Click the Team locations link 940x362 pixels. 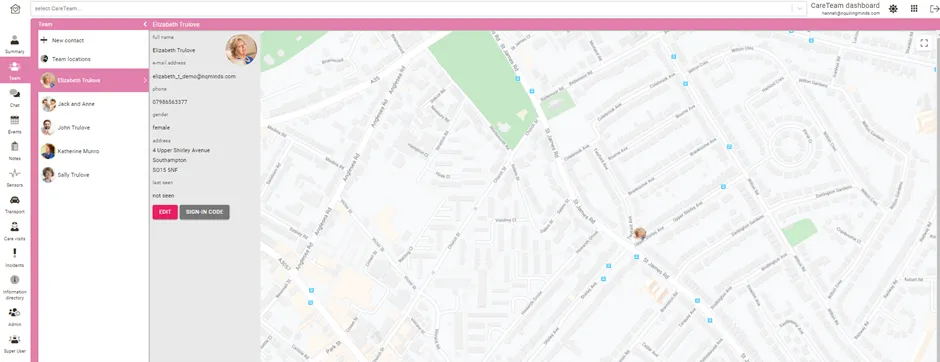point(71,59)
